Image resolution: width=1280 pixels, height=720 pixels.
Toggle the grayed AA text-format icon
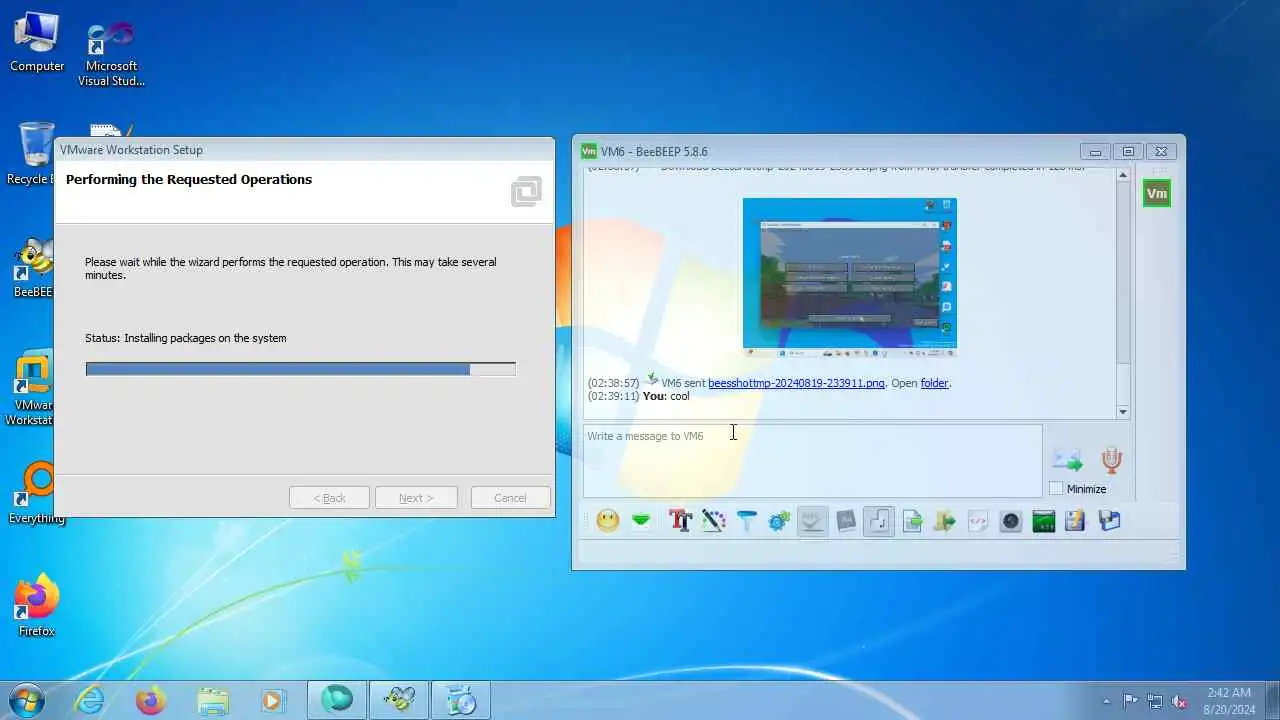click(x=846, y=520)
